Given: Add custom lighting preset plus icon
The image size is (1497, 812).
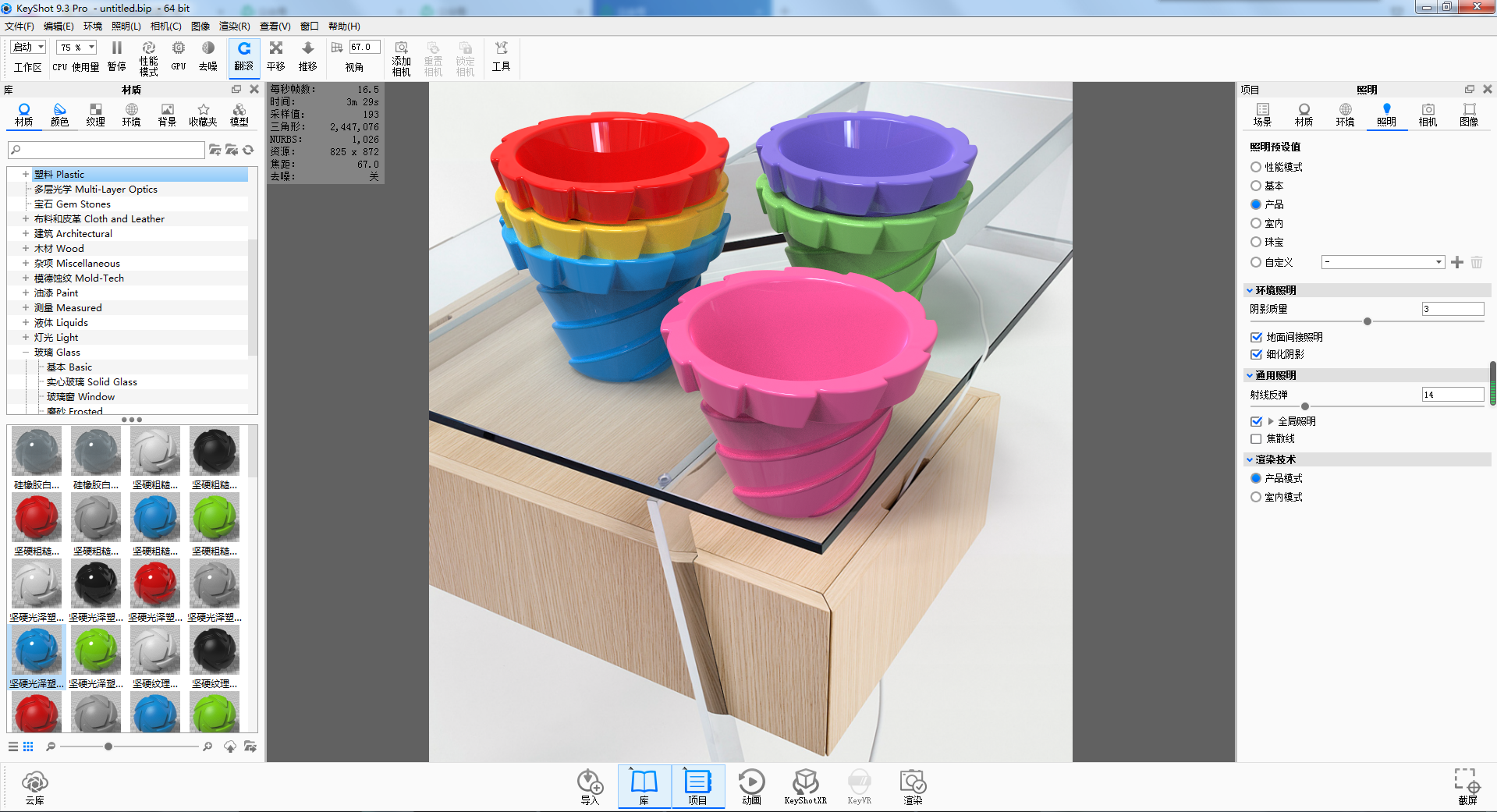Looking at the screenshot, I should click(1457, 262).
